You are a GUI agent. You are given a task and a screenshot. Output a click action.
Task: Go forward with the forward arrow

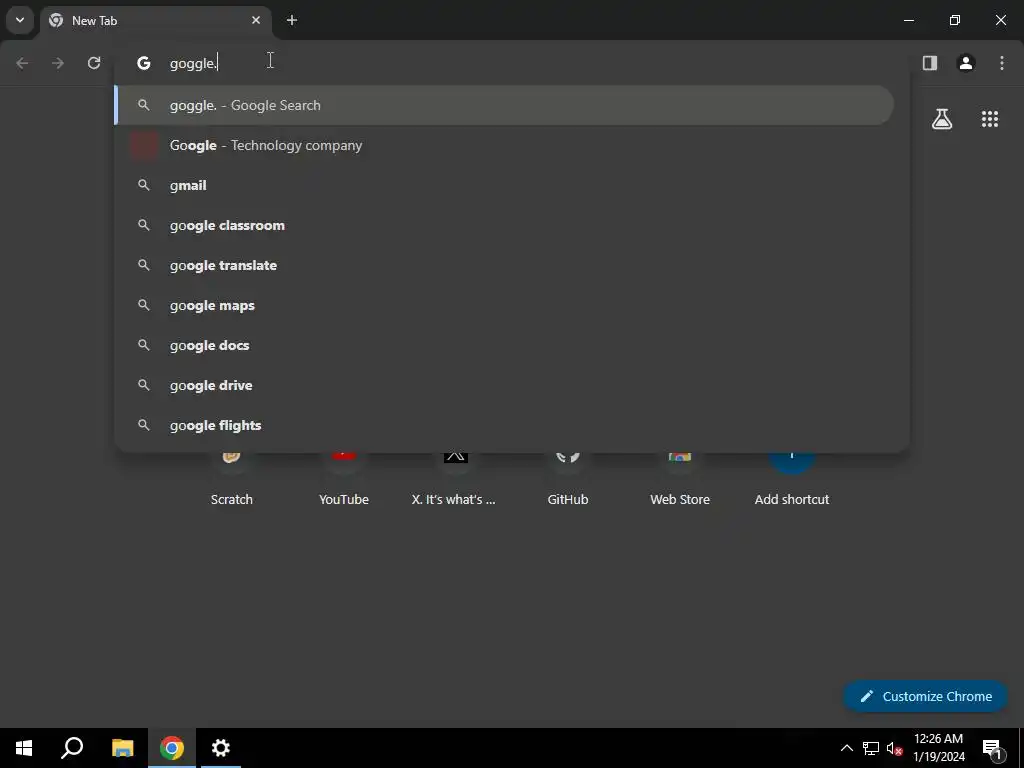[x=58, y=63]
